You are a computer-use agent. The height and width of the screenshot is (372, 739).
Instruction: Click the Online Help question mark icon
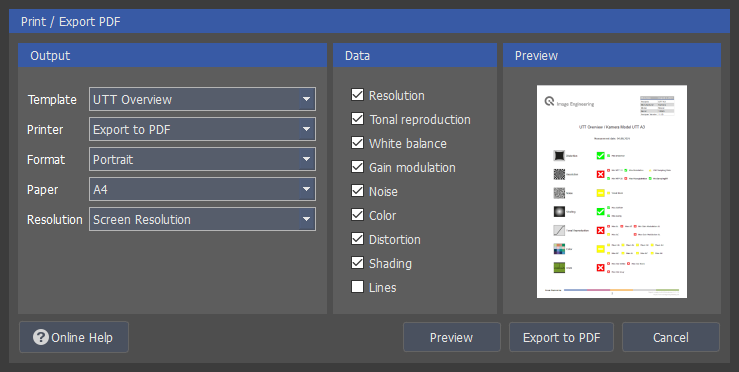pos(41,337)
